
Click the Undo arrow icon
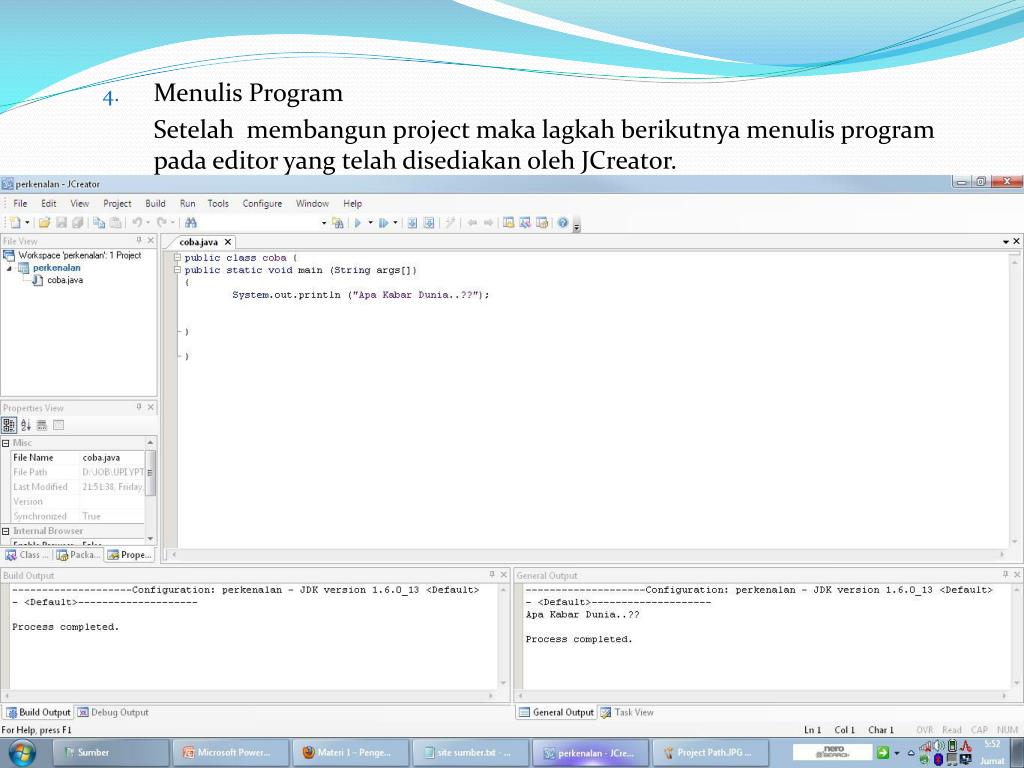(136, 223)
